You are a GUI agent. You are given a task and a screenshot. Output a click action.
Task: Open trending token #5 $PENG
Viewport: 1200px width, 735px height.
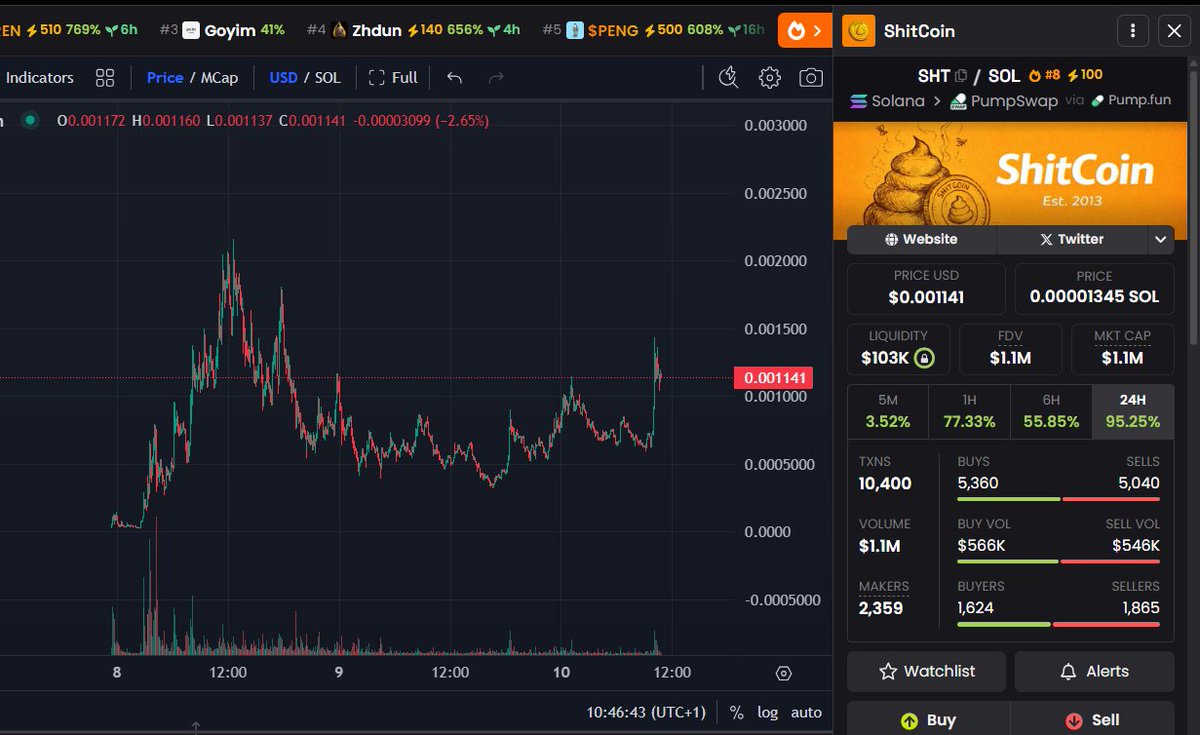(653, 30)
